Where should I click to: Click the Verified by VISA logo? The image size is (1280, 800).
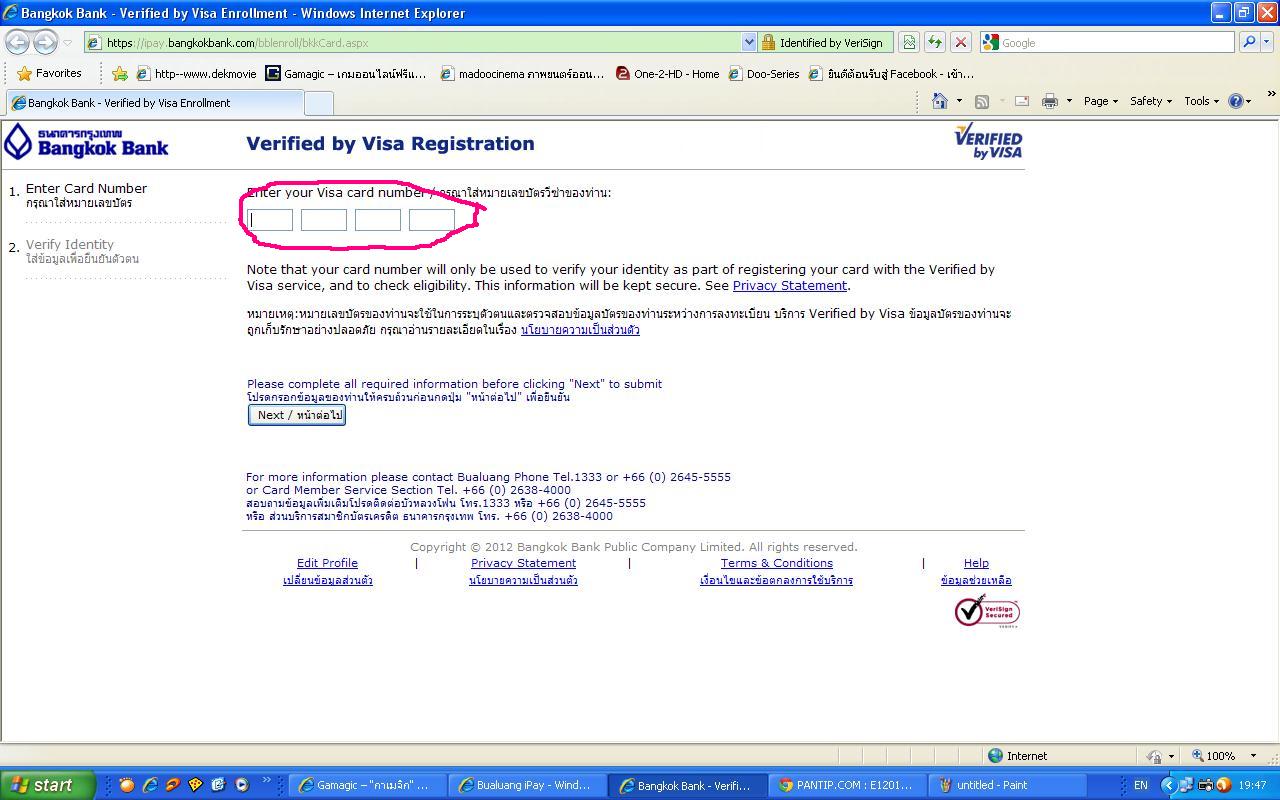tap(988, 141)
